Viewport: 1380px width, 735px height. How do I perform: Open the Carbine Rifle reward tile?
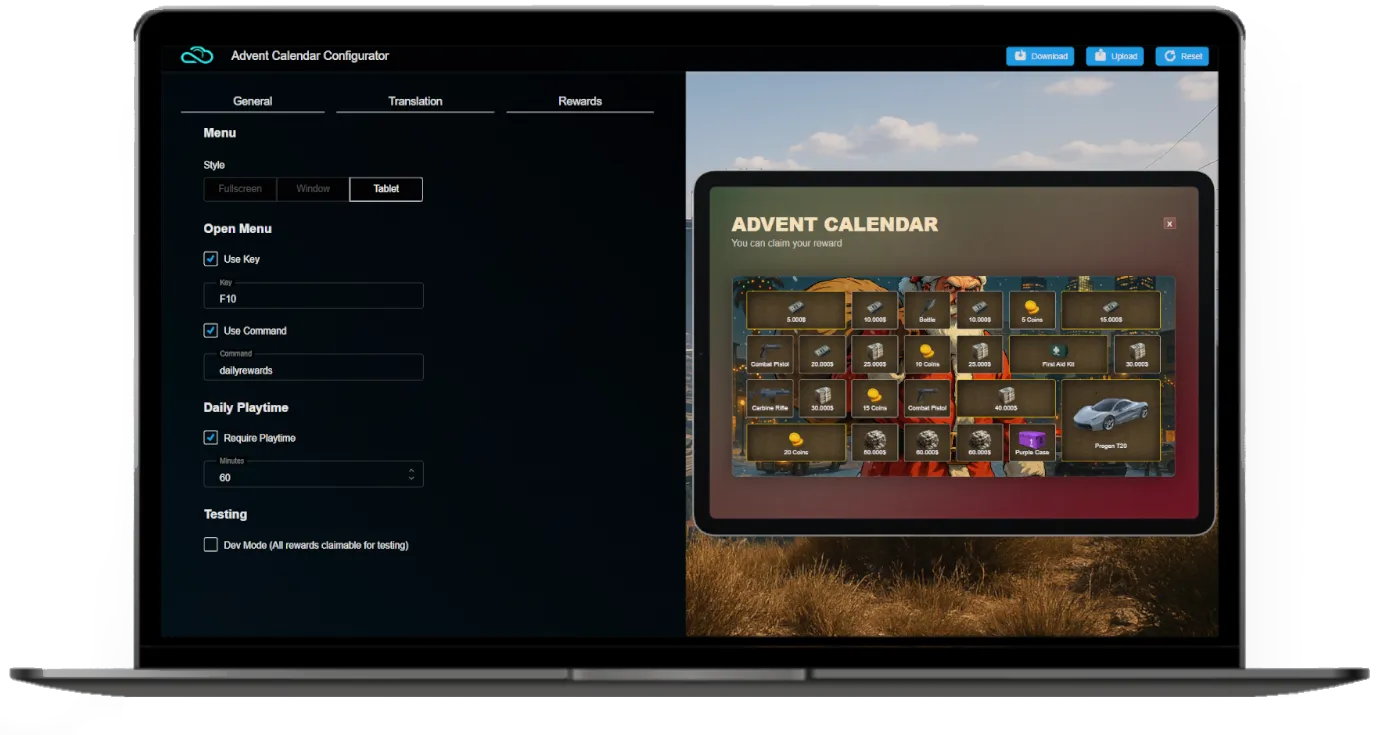tap(770, 397)
